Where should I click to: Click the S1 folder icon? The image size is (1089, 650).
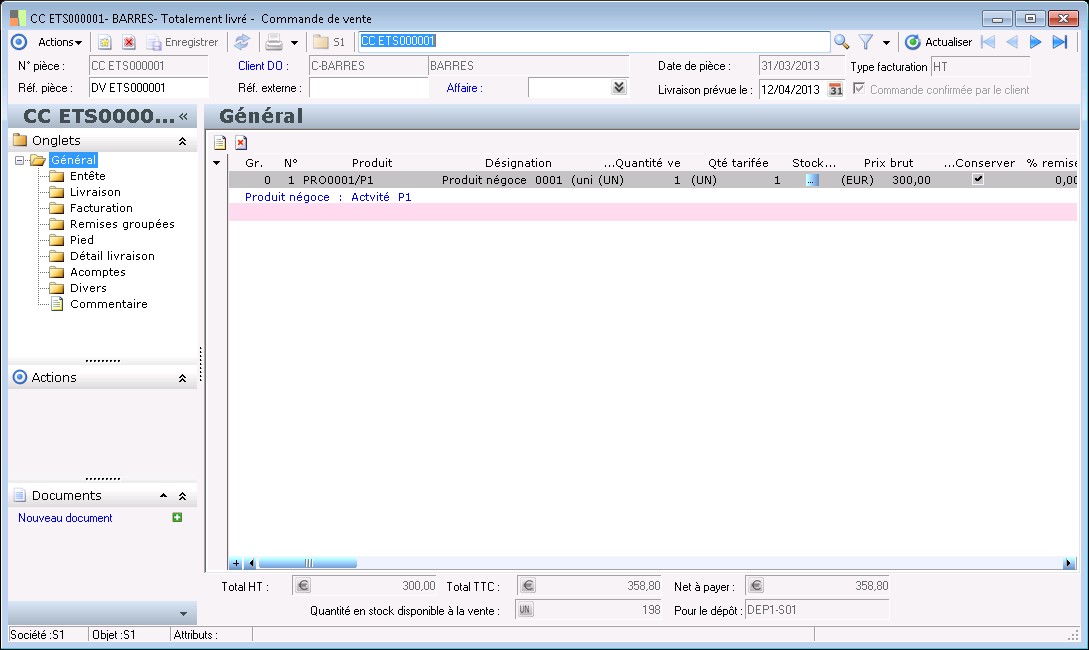[x=329, y=42]
